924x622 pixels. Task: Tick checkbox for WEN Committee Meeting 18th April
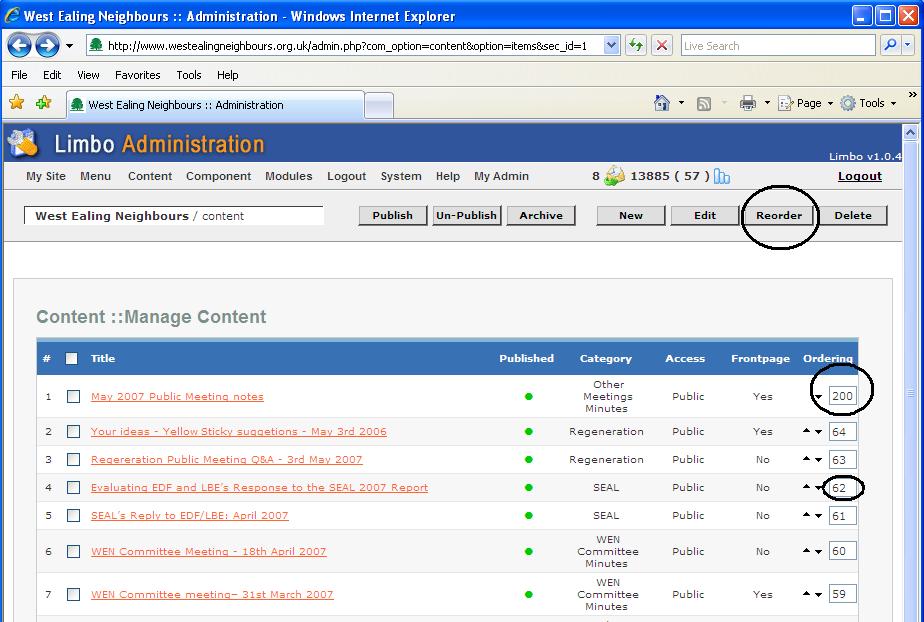(x=73, y=551)
